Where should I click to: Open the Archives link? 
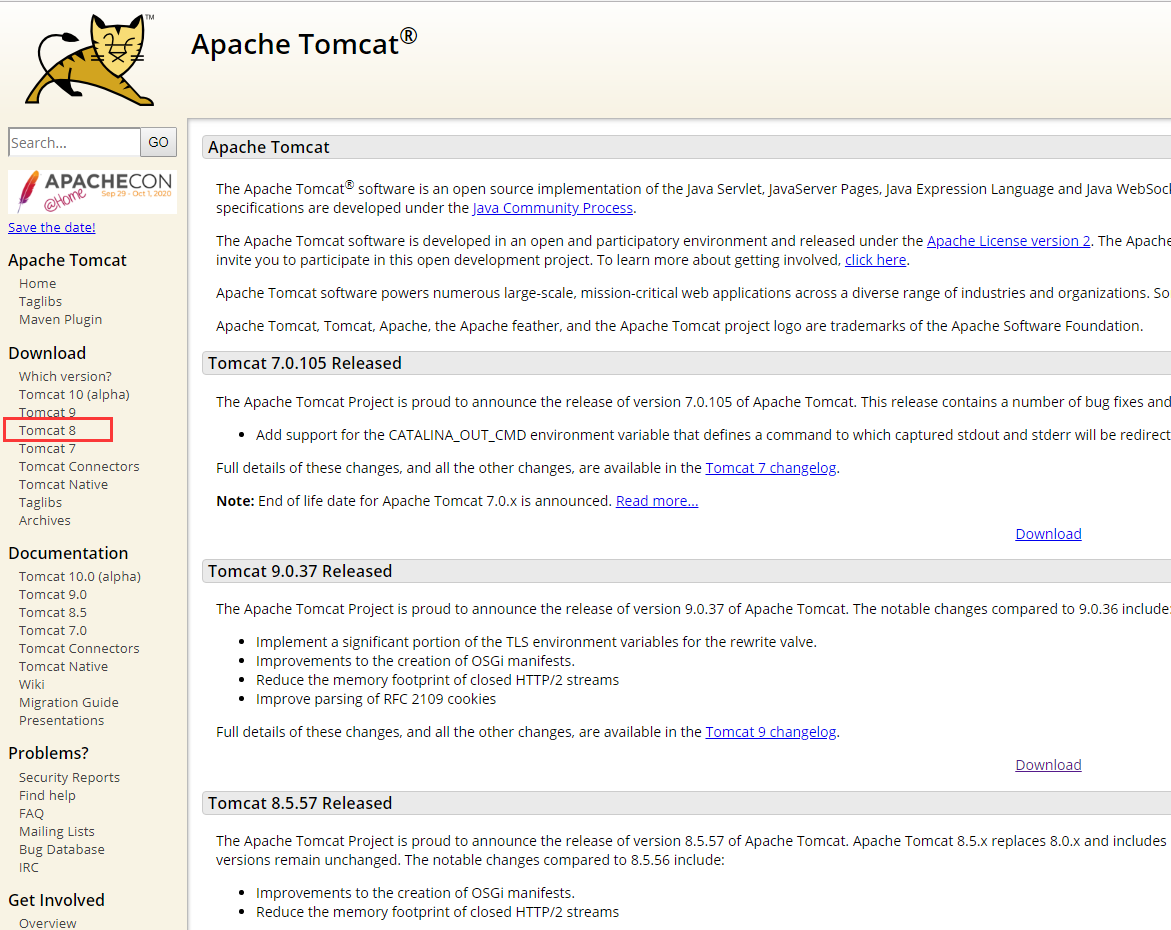coord(45,521)
